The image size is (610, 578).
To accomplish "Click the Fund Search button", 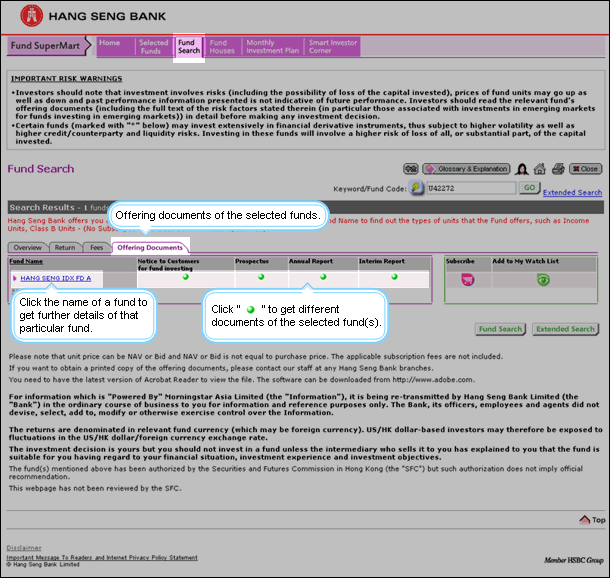I will tap(500, 329).
